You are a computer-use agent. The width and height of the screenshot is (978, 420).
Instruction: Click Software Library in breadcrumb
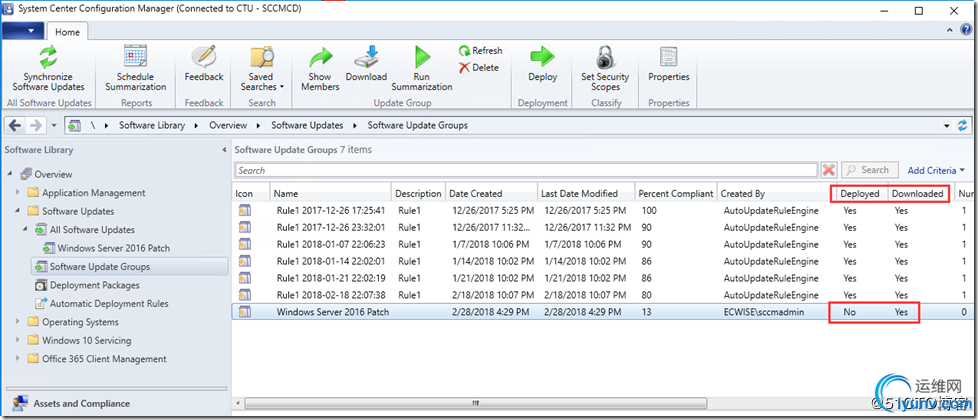click(x=152, y=125)
